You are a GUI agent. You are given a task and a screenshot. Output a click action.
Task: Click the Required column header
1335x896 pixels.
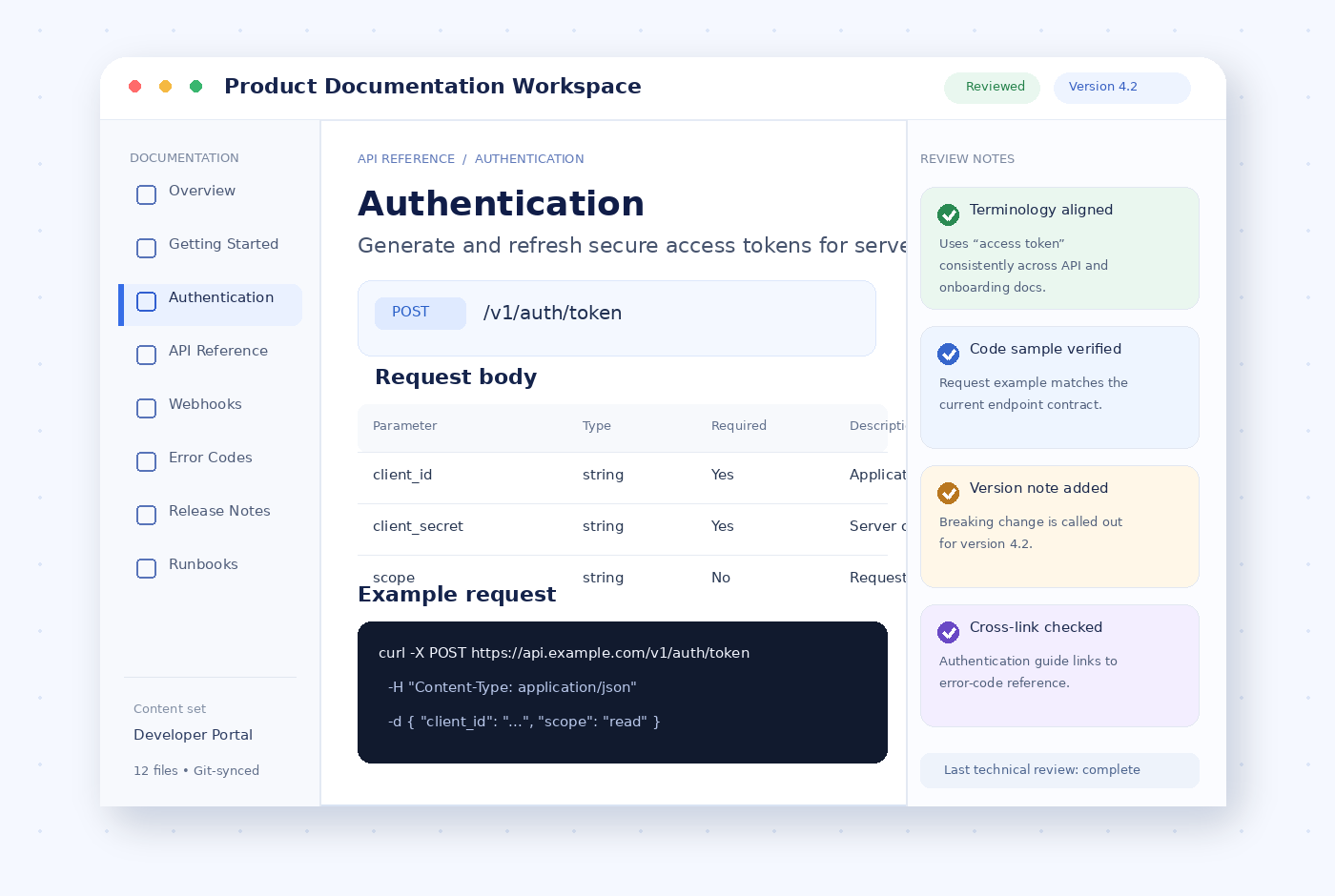(x=739, y=426)
